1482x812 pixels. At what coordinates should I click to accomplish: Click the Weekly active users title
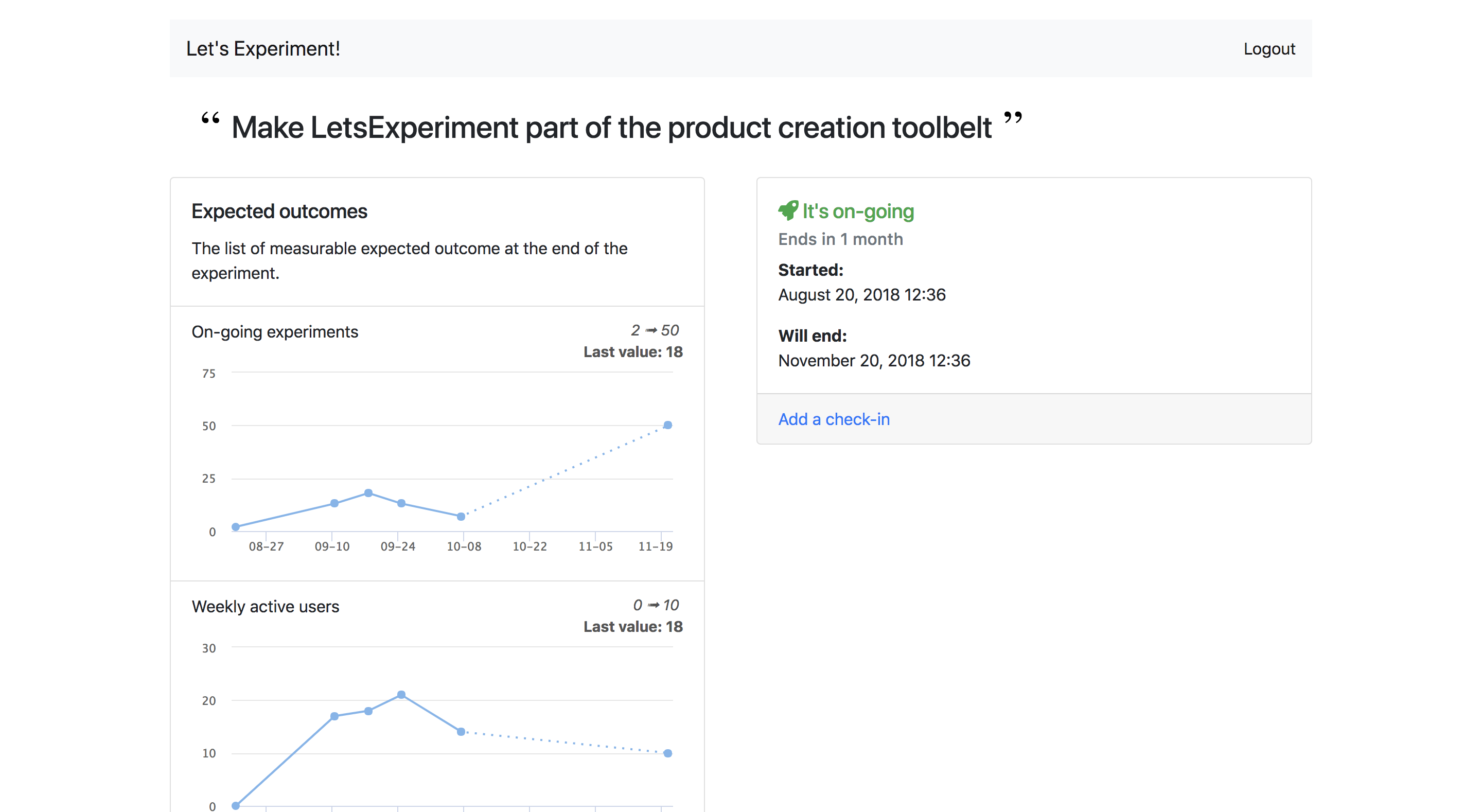click(265, 607)
